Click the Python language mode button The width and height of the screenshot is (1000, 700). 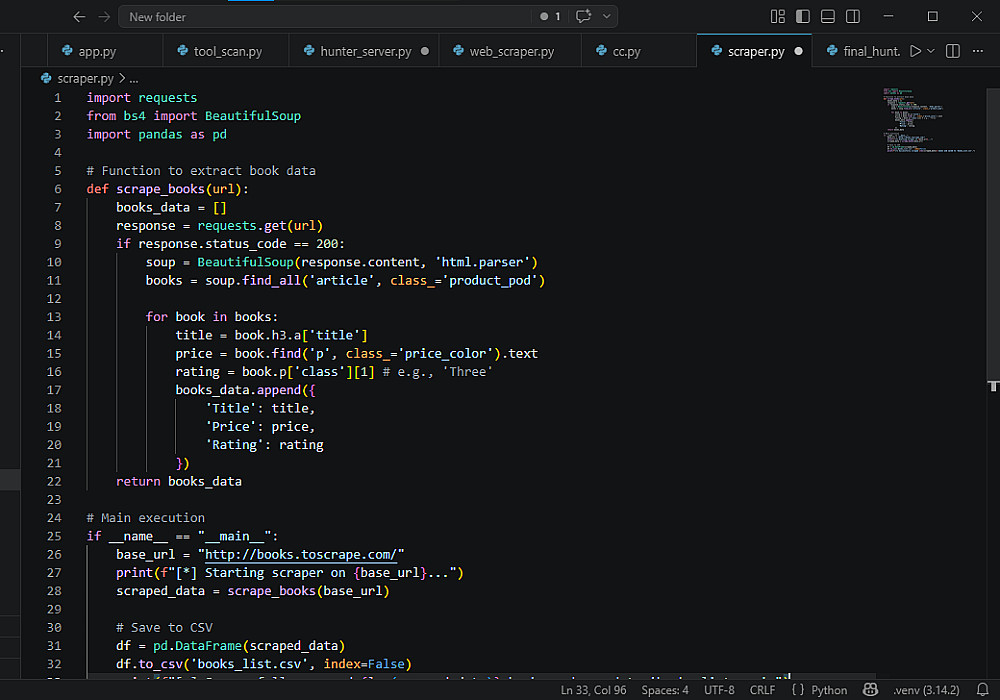coord(819,690)
